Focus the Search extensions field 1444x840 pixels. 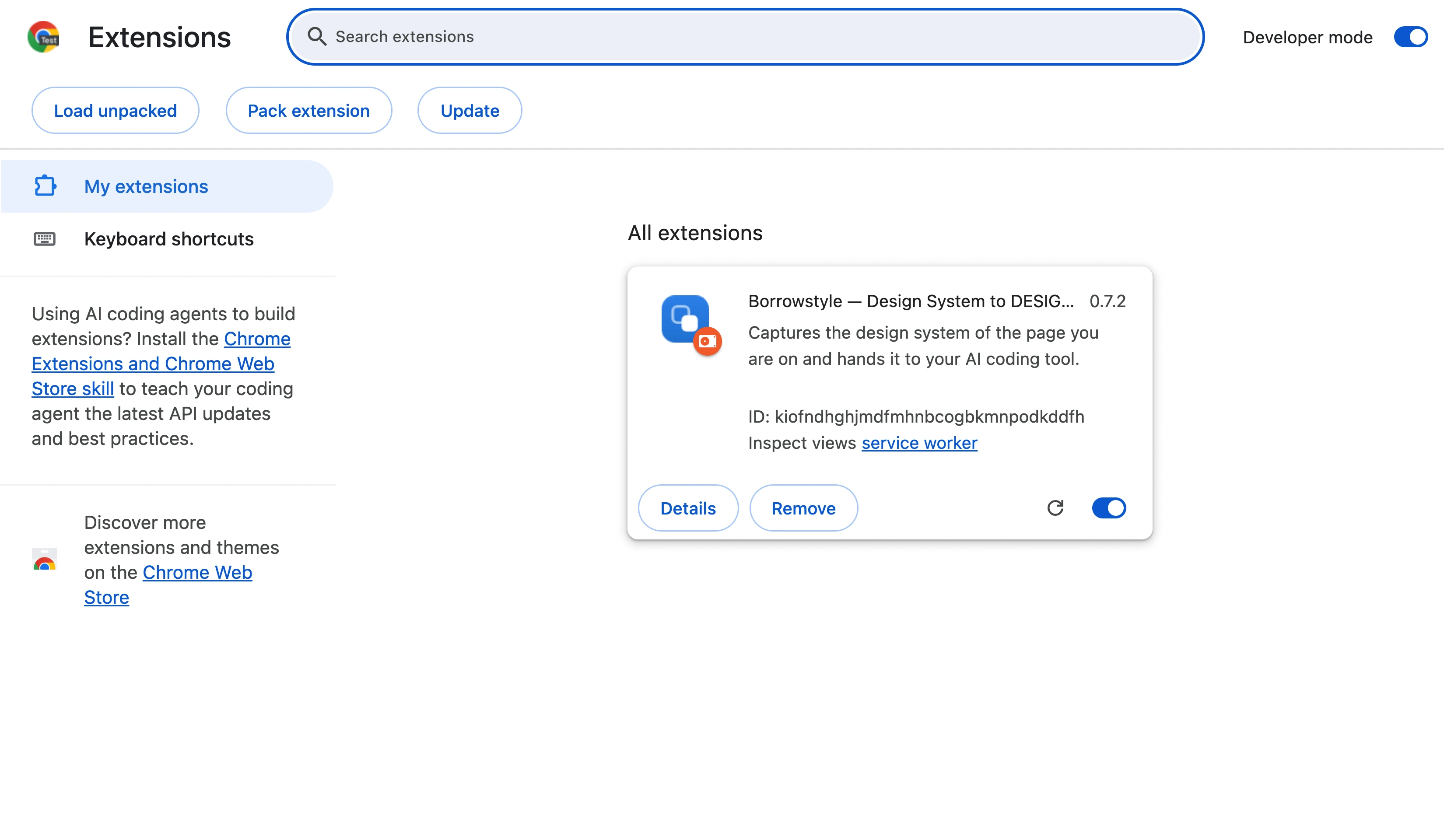pyautogui.click(x=745, y=37)
